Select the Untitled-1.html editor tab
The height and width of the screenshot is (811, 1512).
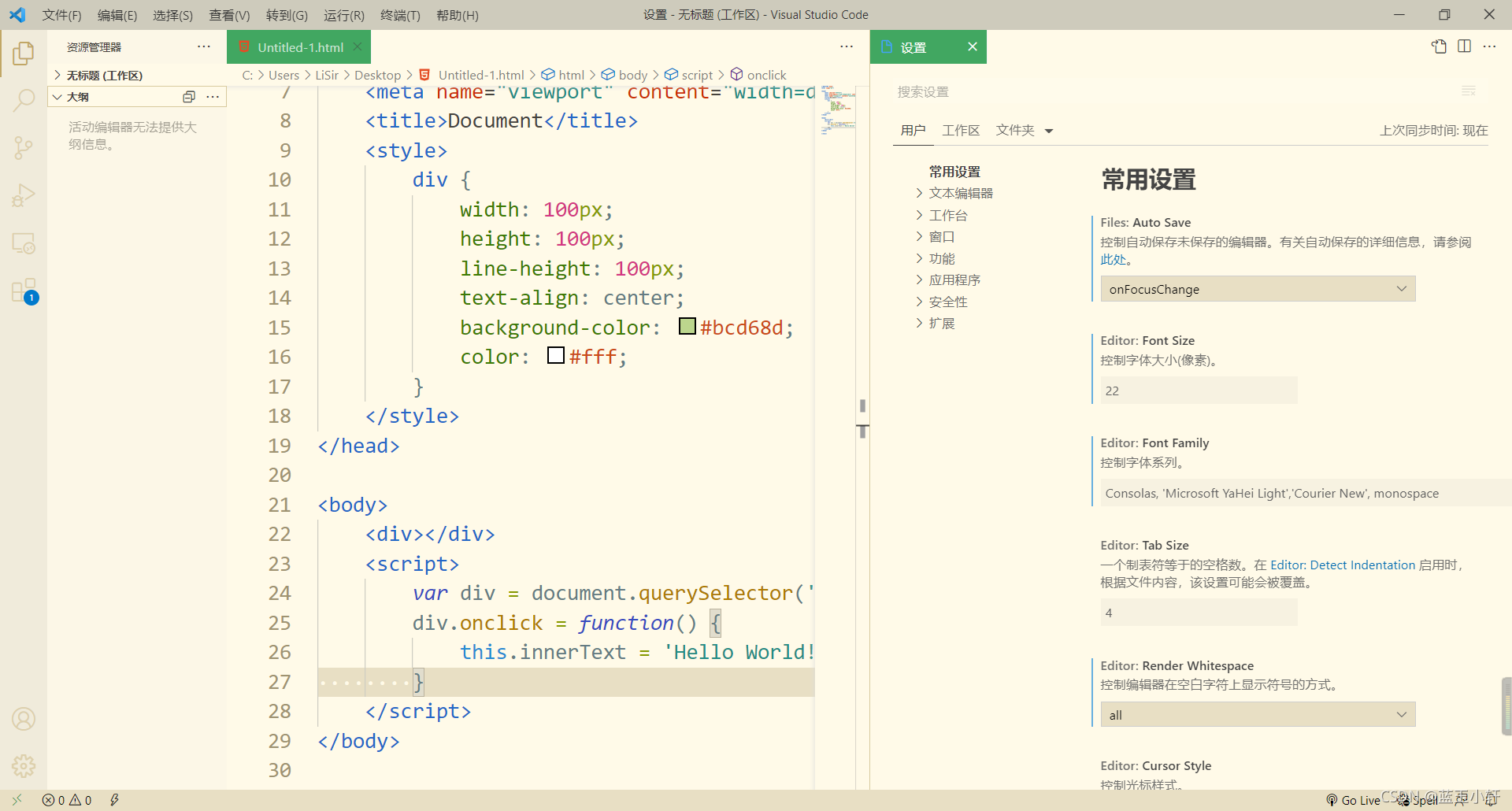tap(300, 47)
